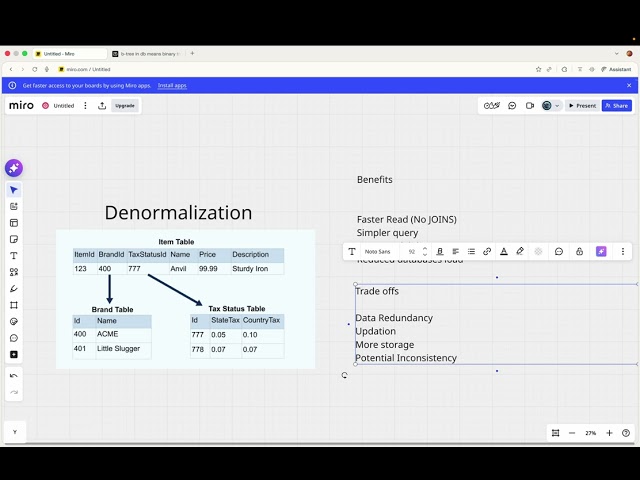Open text alignment options

[456, 251]
